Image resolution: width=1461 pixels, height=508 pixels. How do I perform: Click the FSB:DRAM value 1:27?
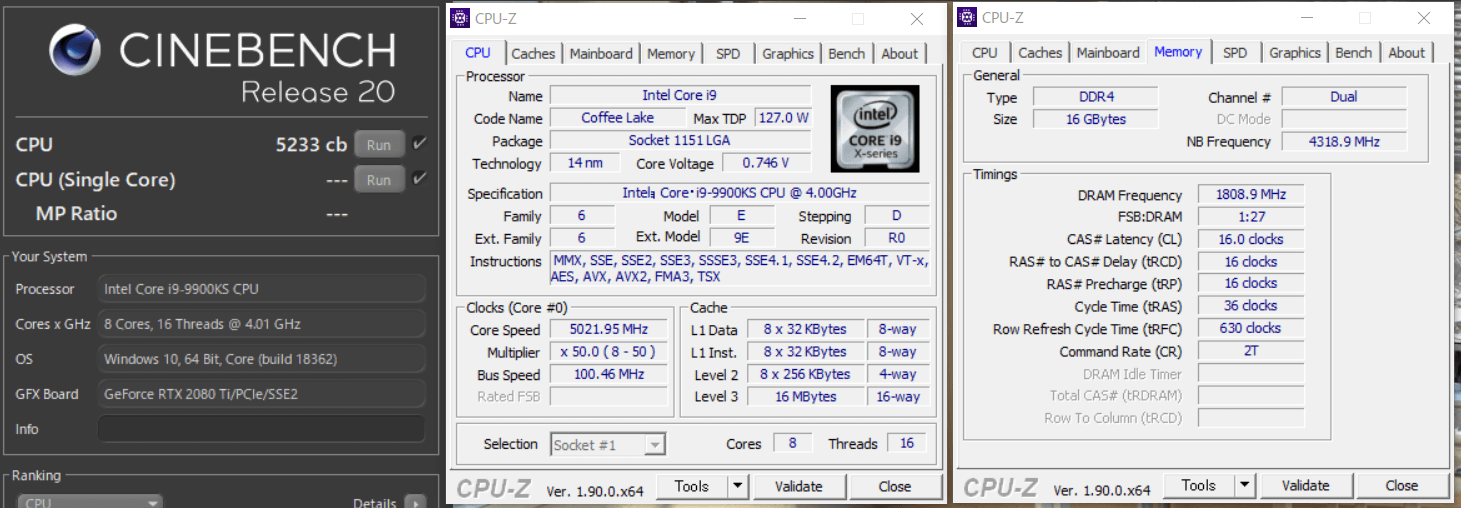[1250, 217]
